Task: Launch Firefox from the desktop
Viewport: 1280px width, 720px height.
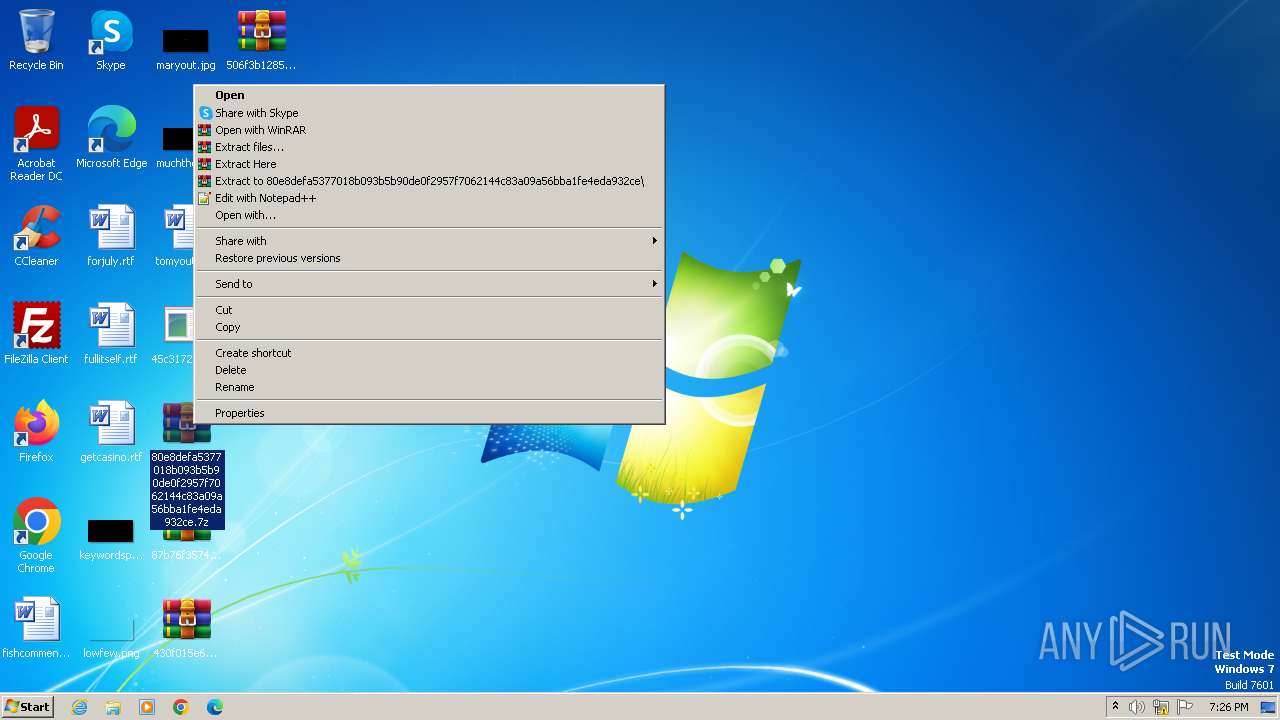Action: [x=36, y=433]
